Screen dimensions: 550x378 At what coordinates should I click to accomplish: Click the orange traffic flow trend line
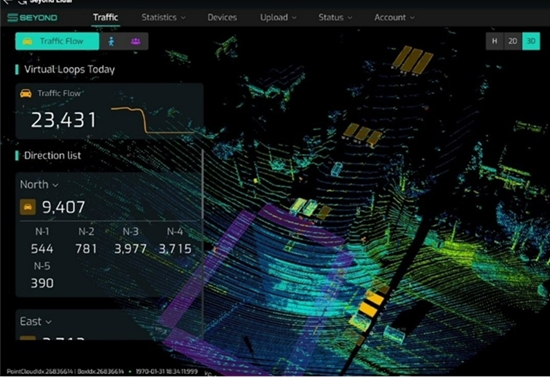[152, 120]
